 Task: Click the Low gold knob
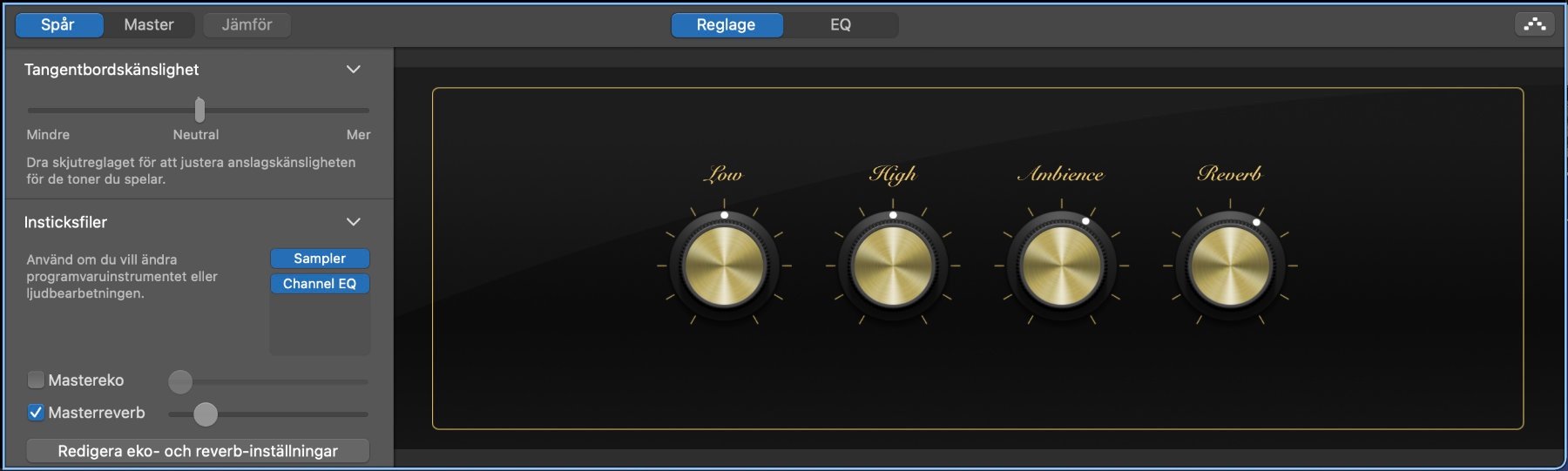tap(724, 266)
